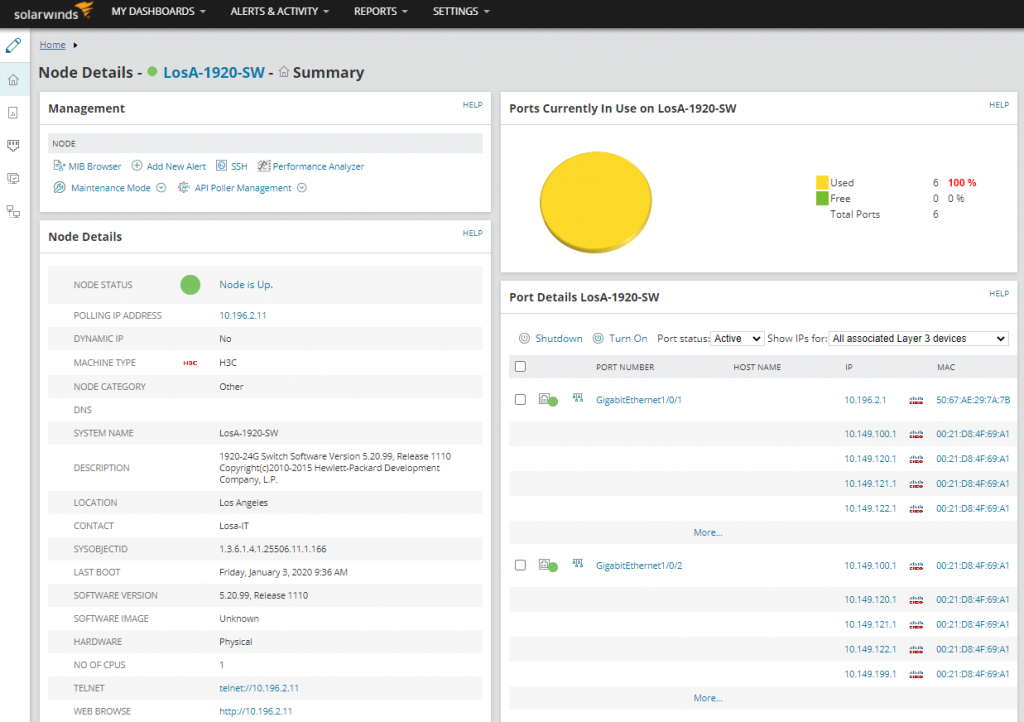Image resolution: width=1024 pixels, height=722 pixels.
Task: Expand More under GigabitEthernet1/0/2
Action: [708, 698]
